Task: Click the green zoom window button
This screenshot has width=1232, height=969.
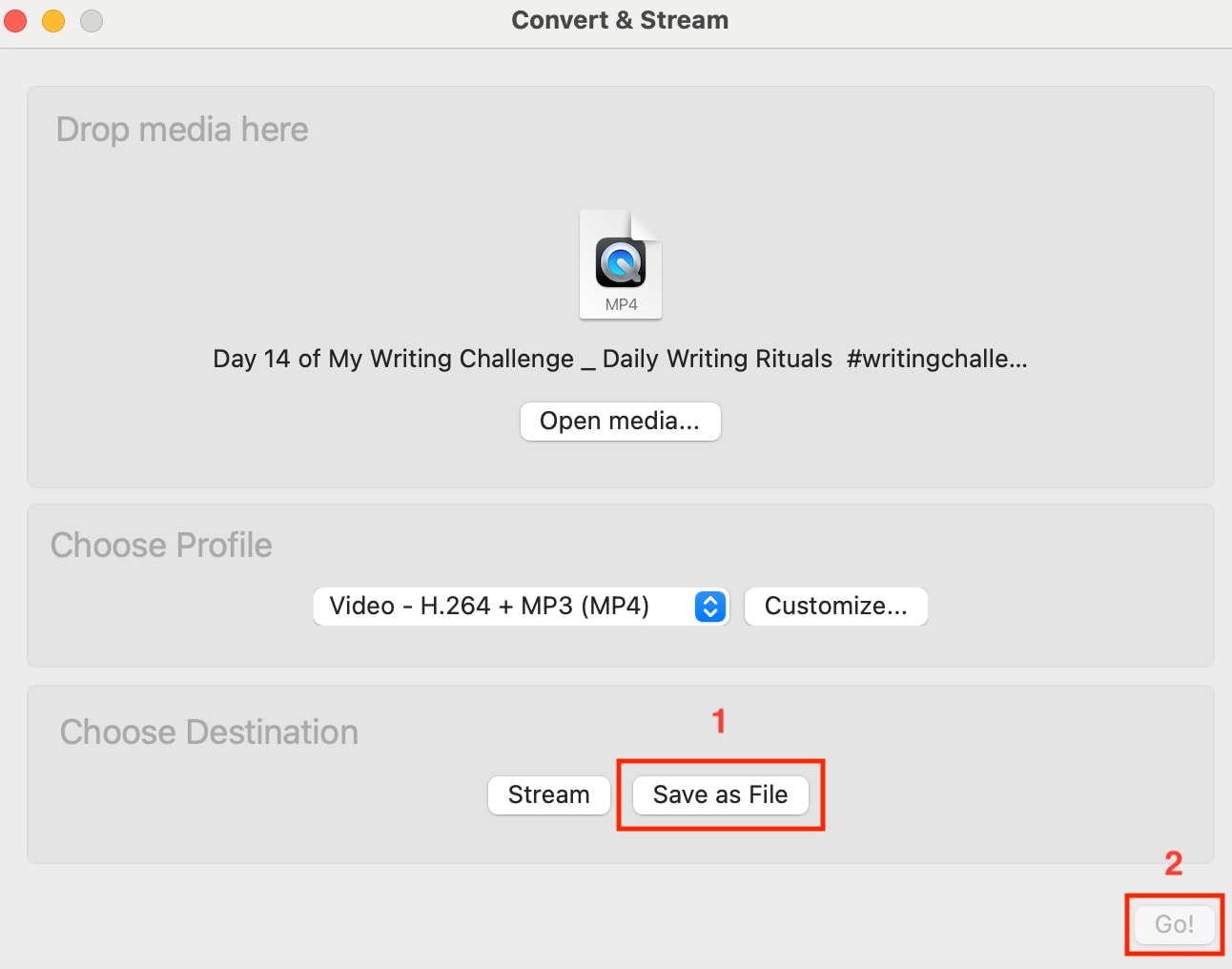Action: click(91, 20)
